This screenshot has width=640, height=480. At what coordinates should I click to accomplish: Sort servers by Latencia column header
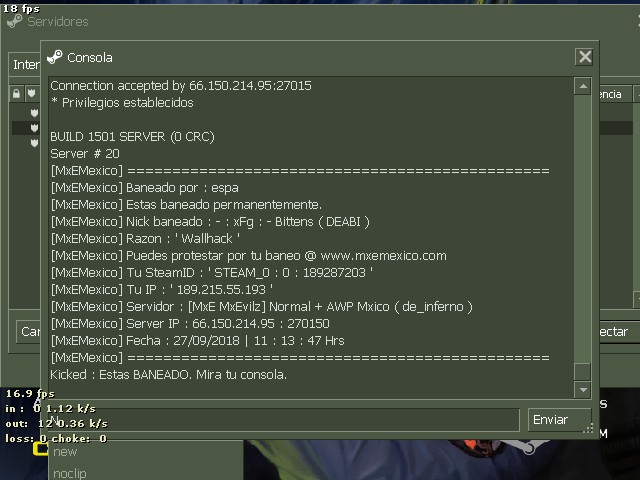pos(616,94)
